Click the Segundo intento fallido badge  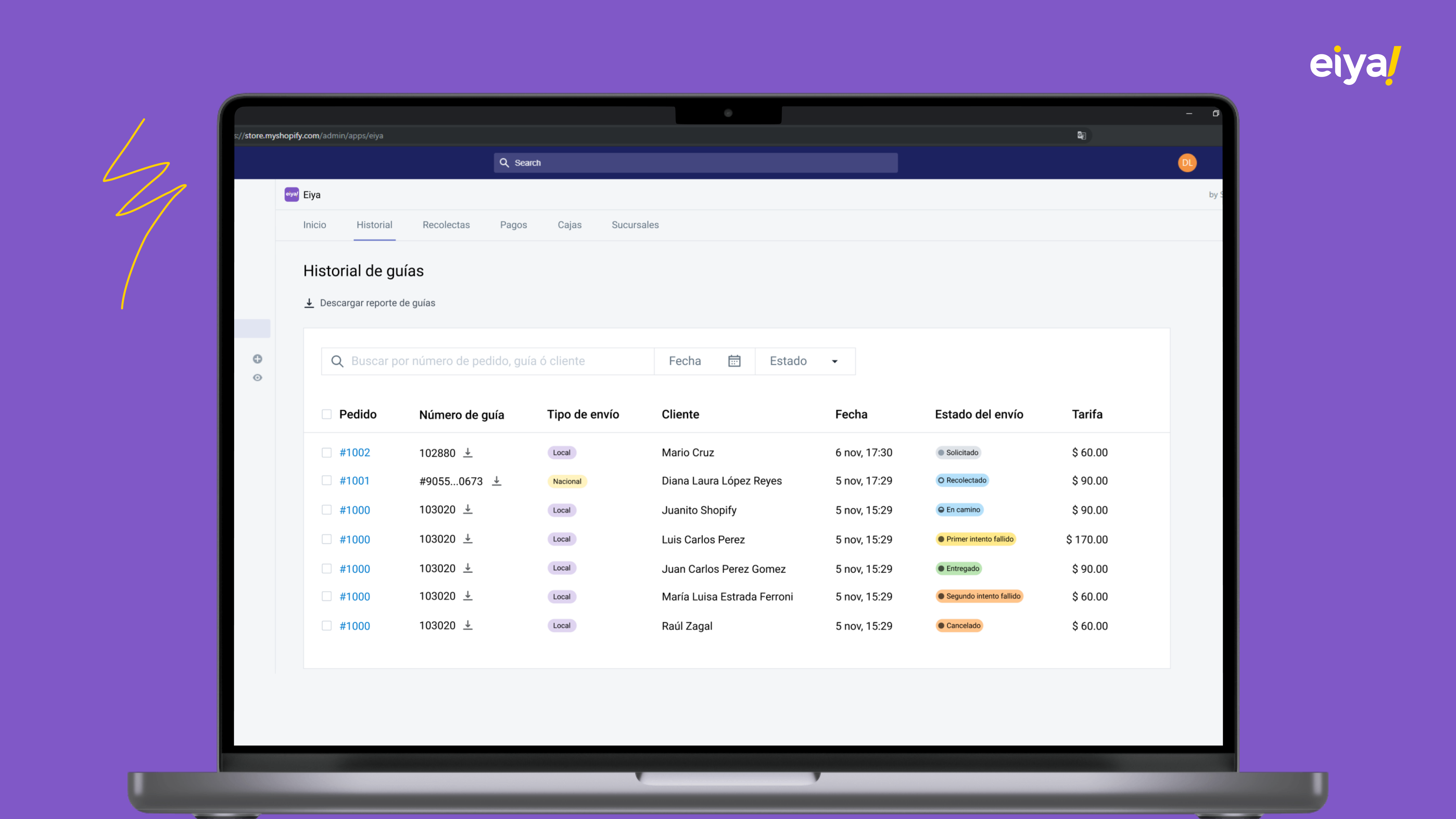(979, 596)
